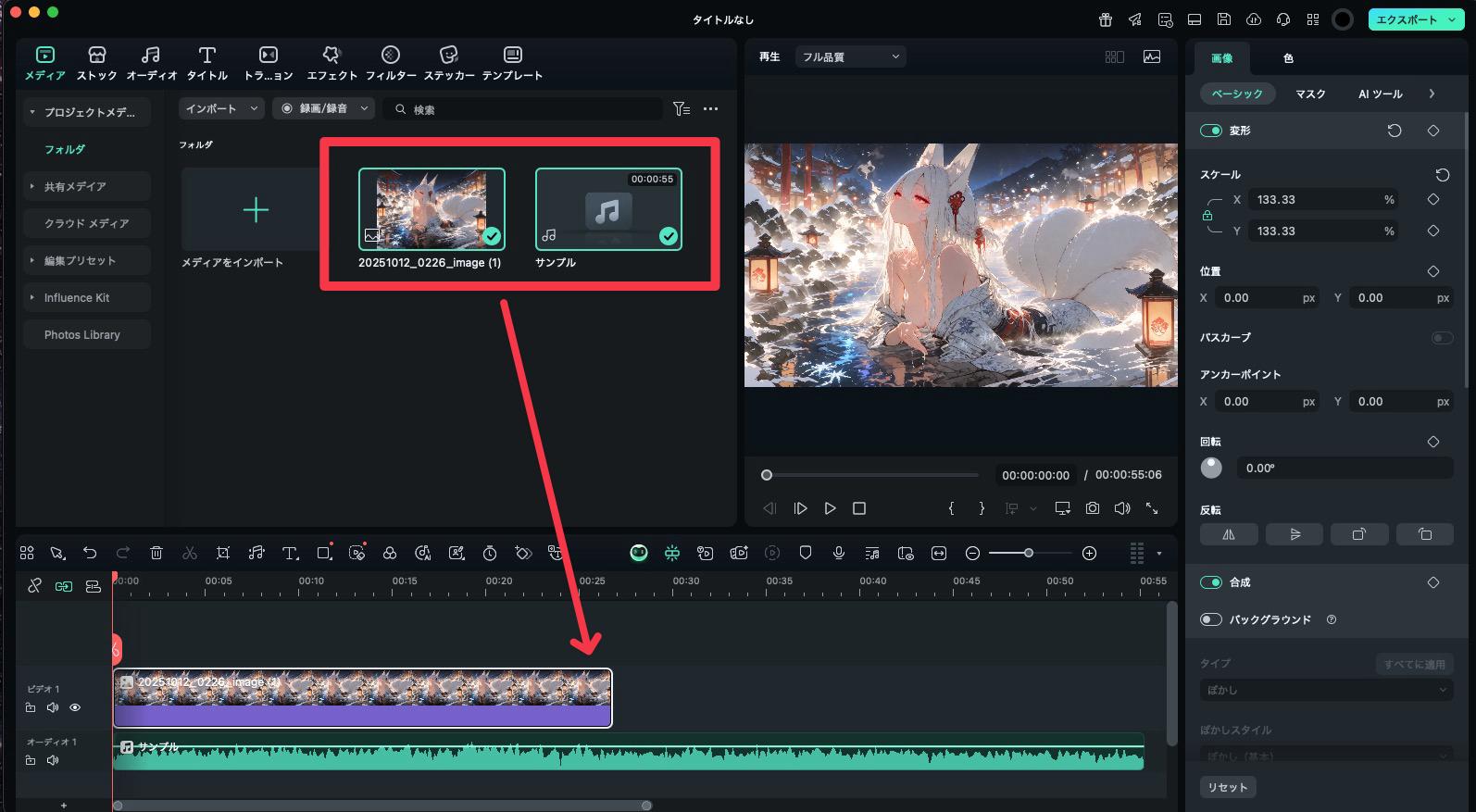Enable the バックグラウンド toggle
1476x812 pixels.
pos(1211,619)
